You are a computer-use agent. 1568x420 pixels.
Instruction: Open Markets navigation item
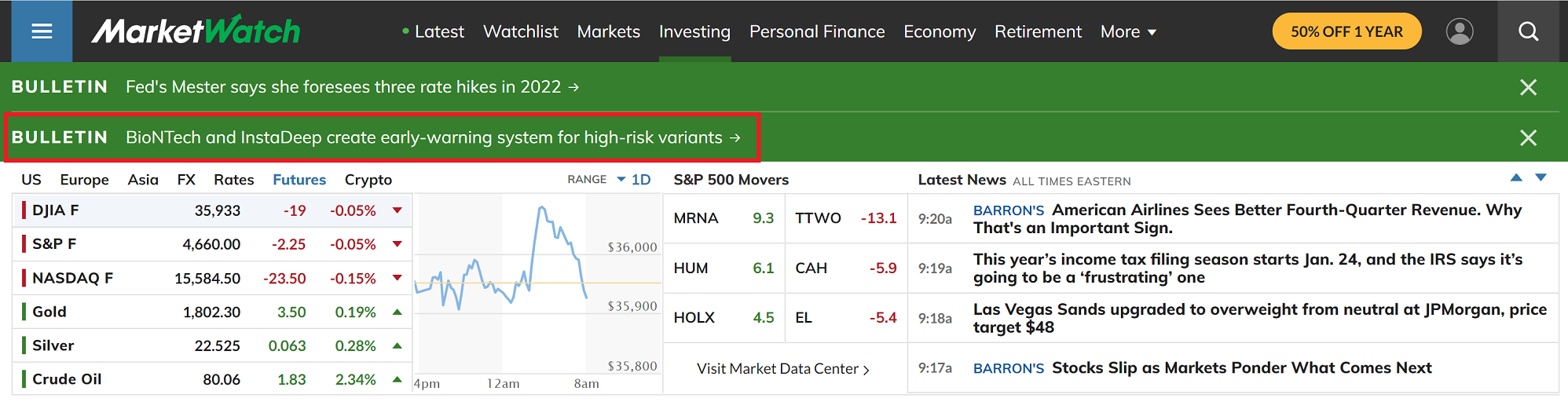[x=609, y=32]
